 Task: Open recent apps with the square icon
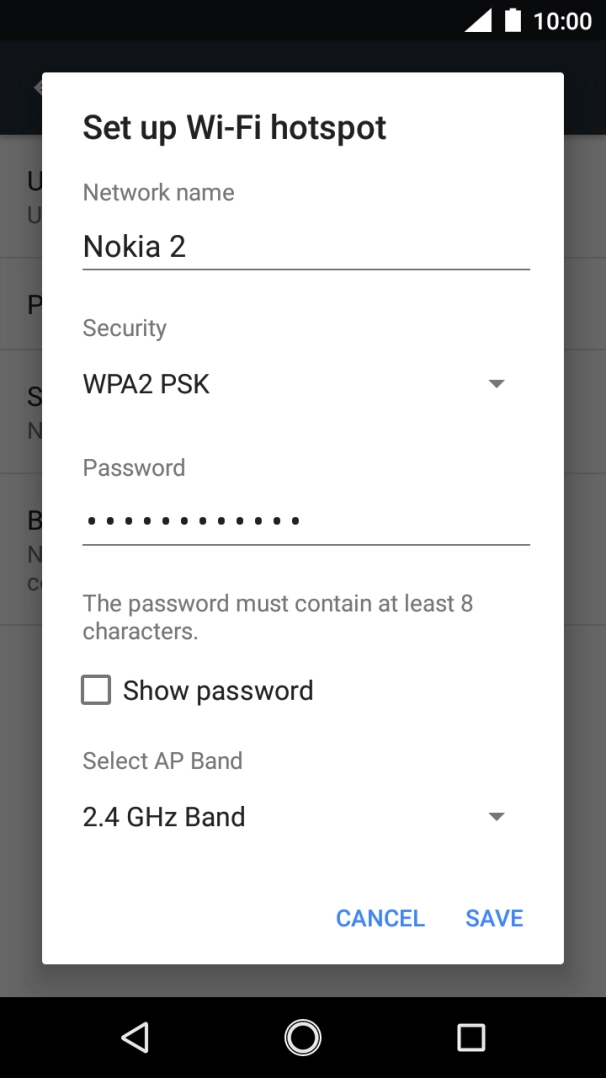pos(470,1038)
